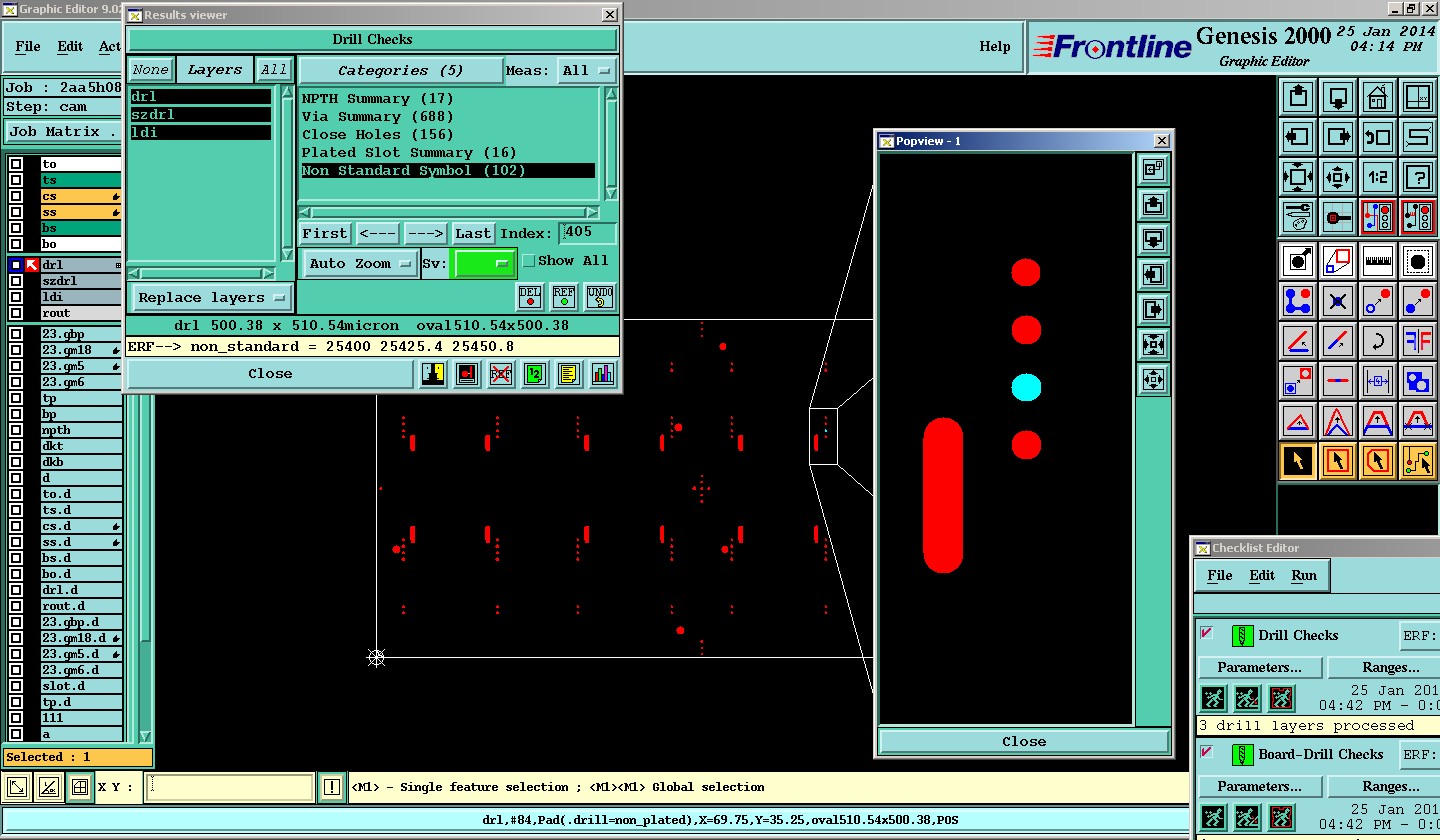Click the yellow notes icon in Results viewer
The width and height of the screenshot is (1440, 840).
tap(568, 374)
